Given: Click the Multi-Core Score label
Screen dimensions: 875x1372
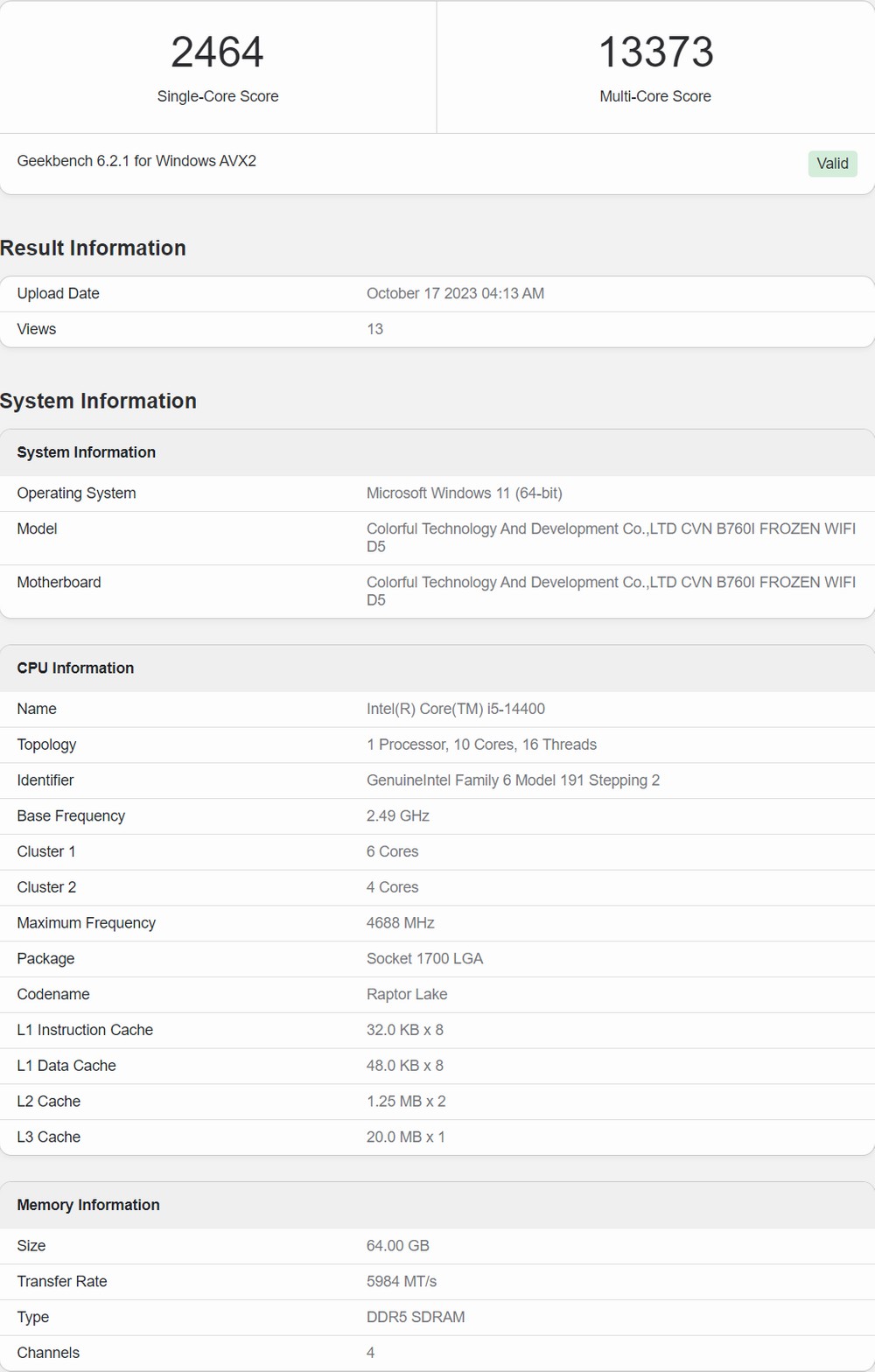Looking at the screenshot, I should 655,96.
